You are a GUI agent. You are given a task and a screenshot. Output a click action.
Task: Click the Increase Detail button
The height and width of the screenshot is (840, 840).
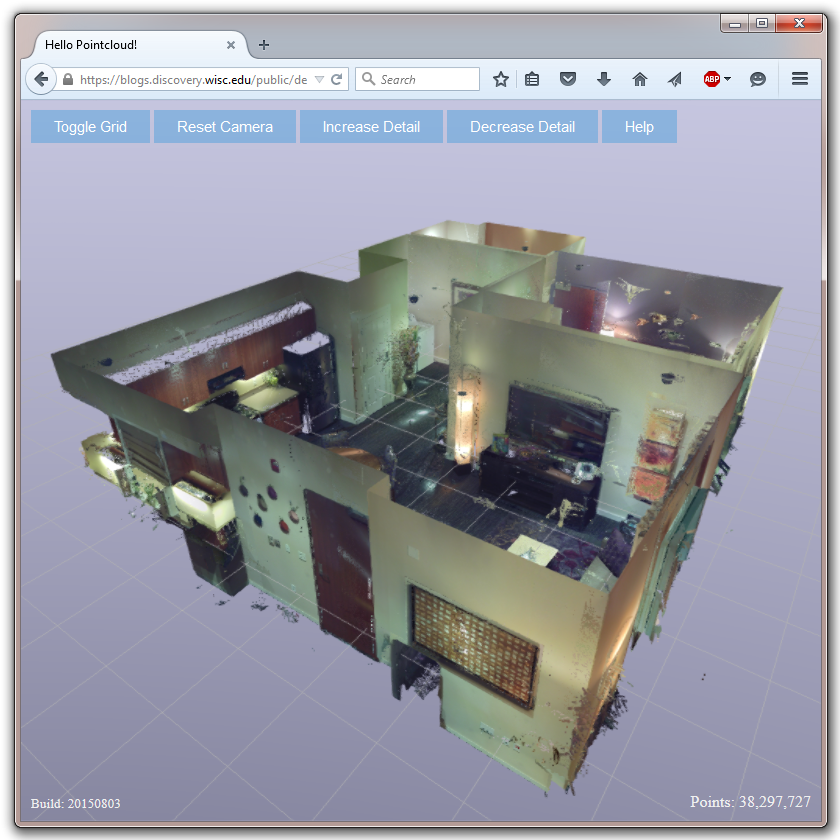point(371,127)
